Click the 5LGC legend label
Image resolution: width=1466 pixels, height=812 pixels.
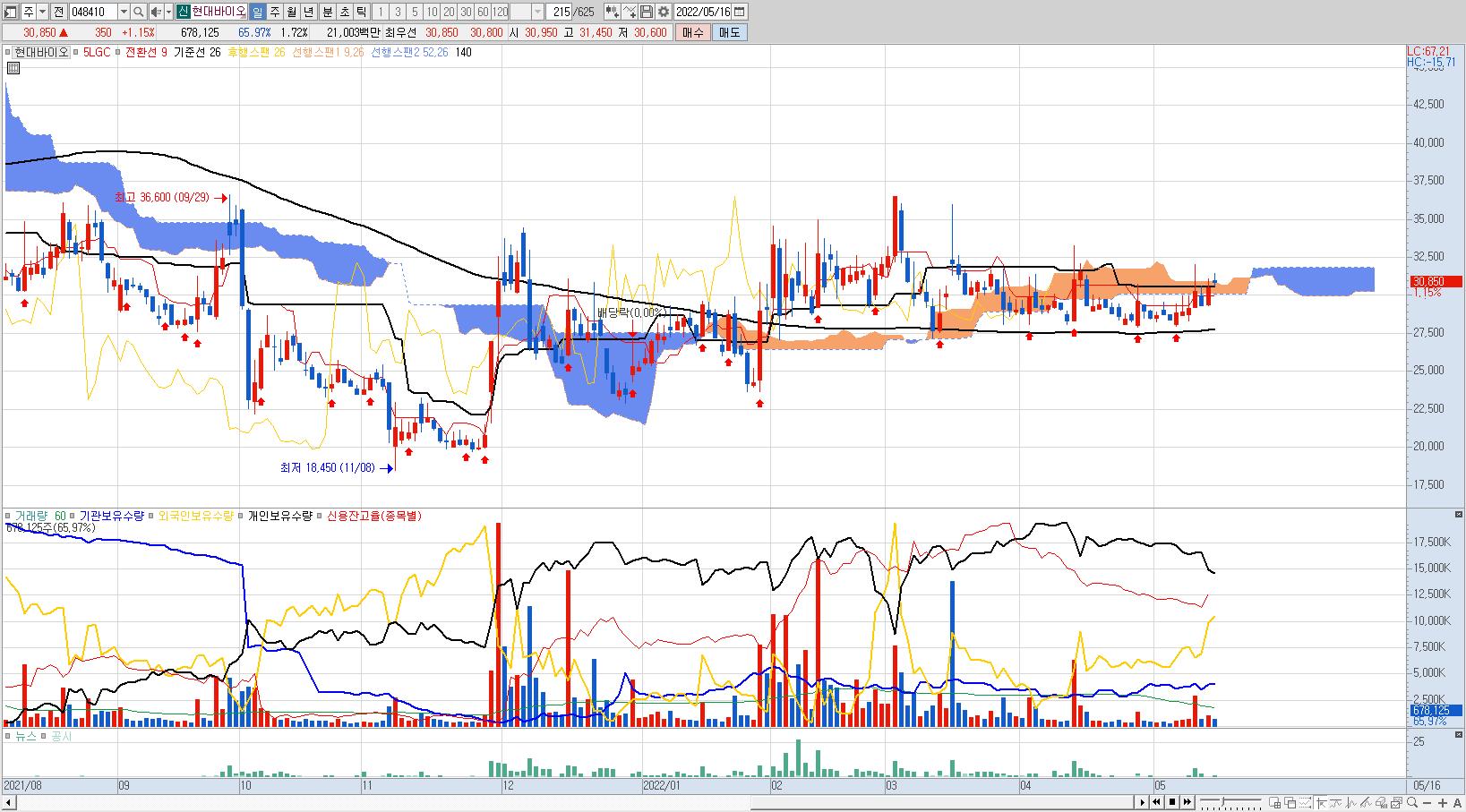click(96, 52)
